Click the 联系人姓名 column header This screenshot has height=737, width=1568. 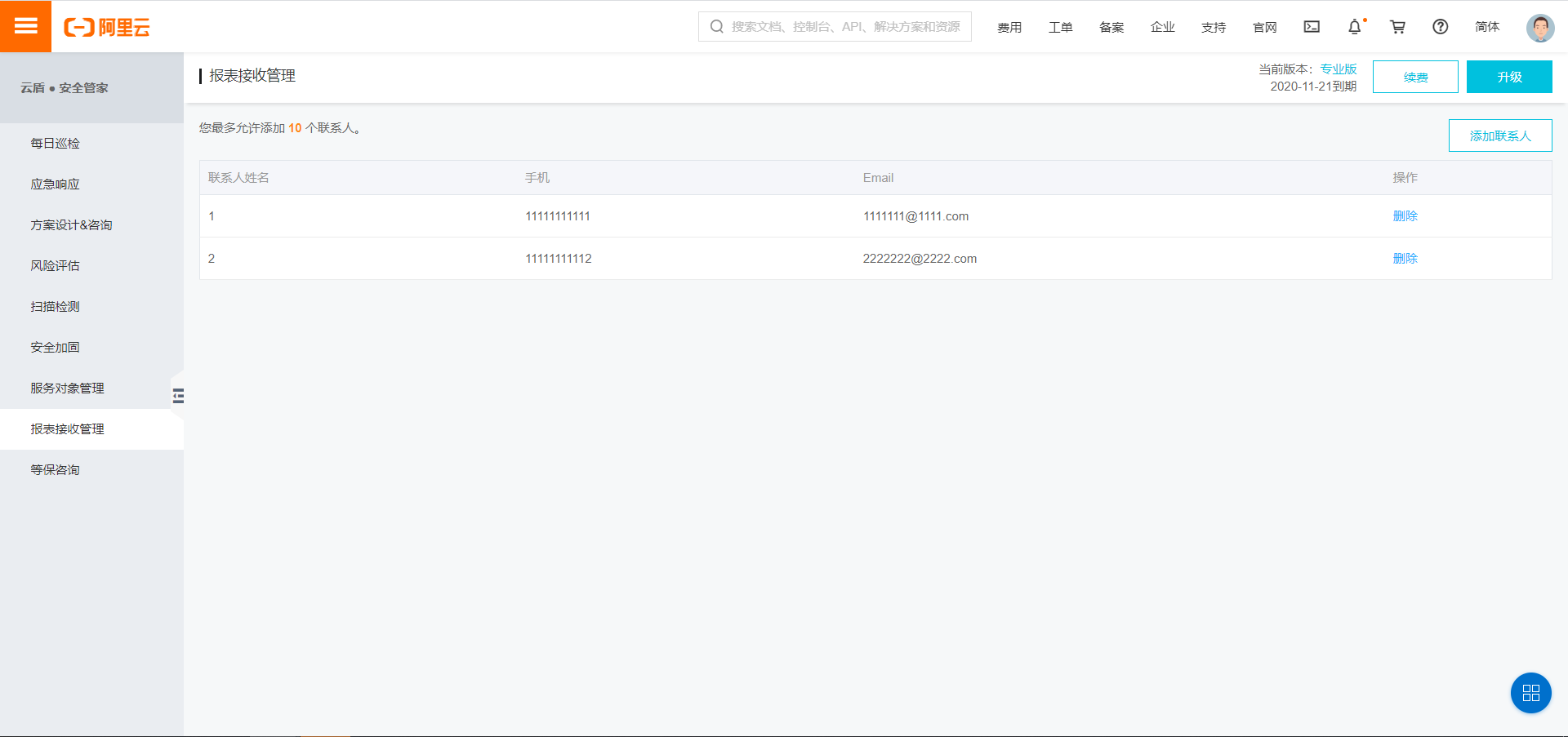[238, 178]
